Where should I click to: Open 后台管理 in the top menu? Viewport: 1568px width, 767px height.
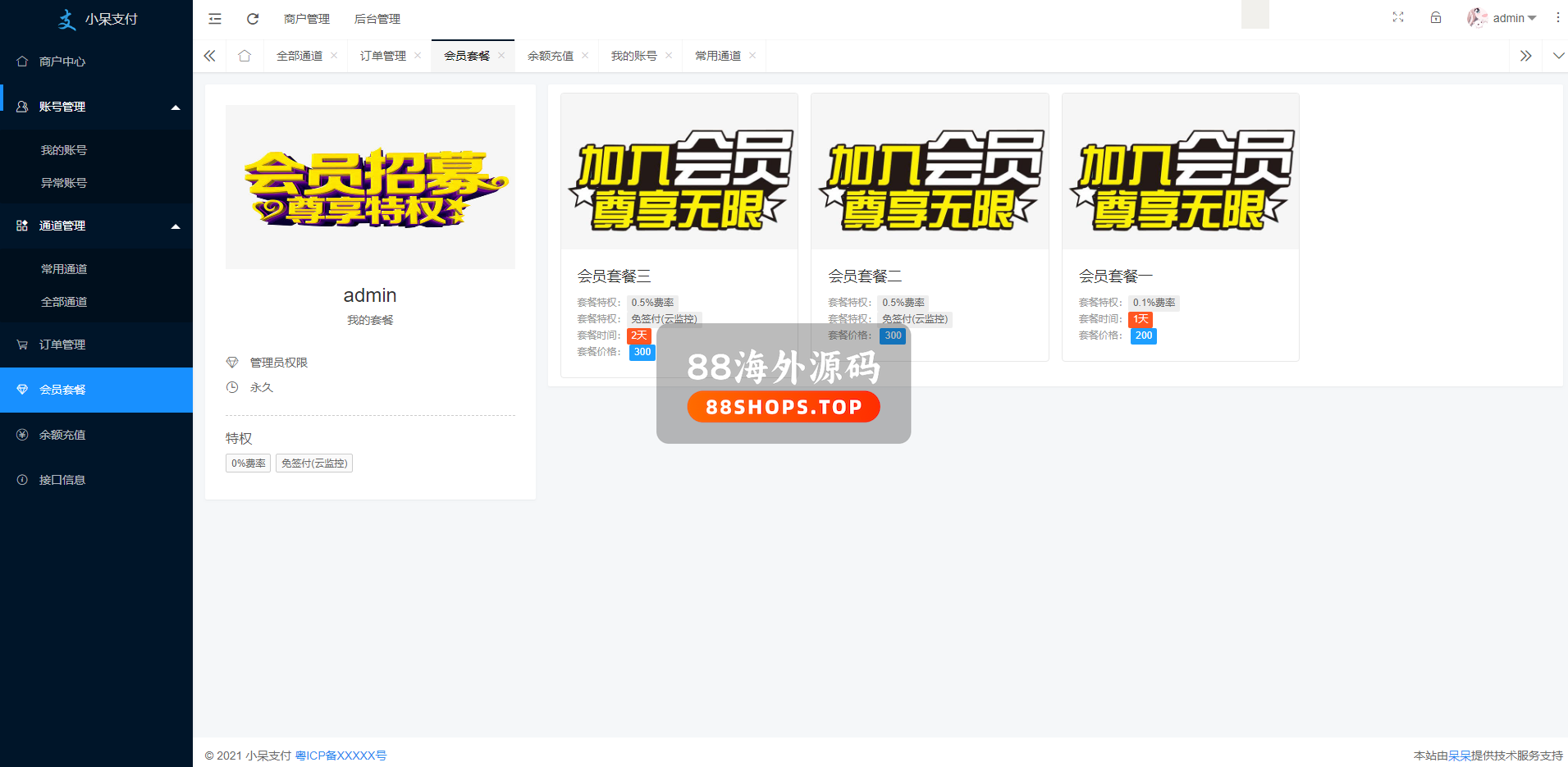377,19
